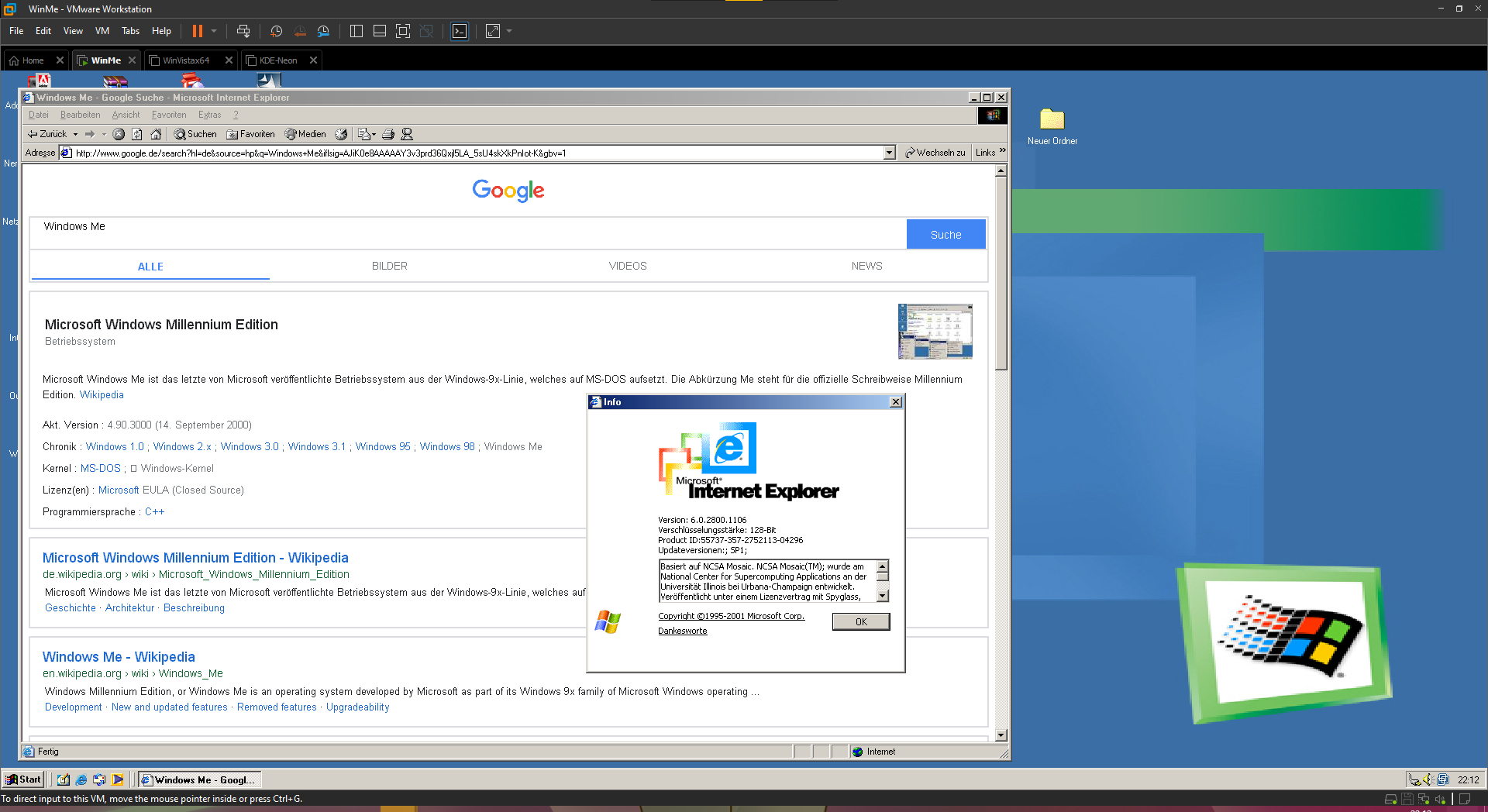Go to the home page icon
This screenshot has width=1488, height=812.
[x=156, y=134]
